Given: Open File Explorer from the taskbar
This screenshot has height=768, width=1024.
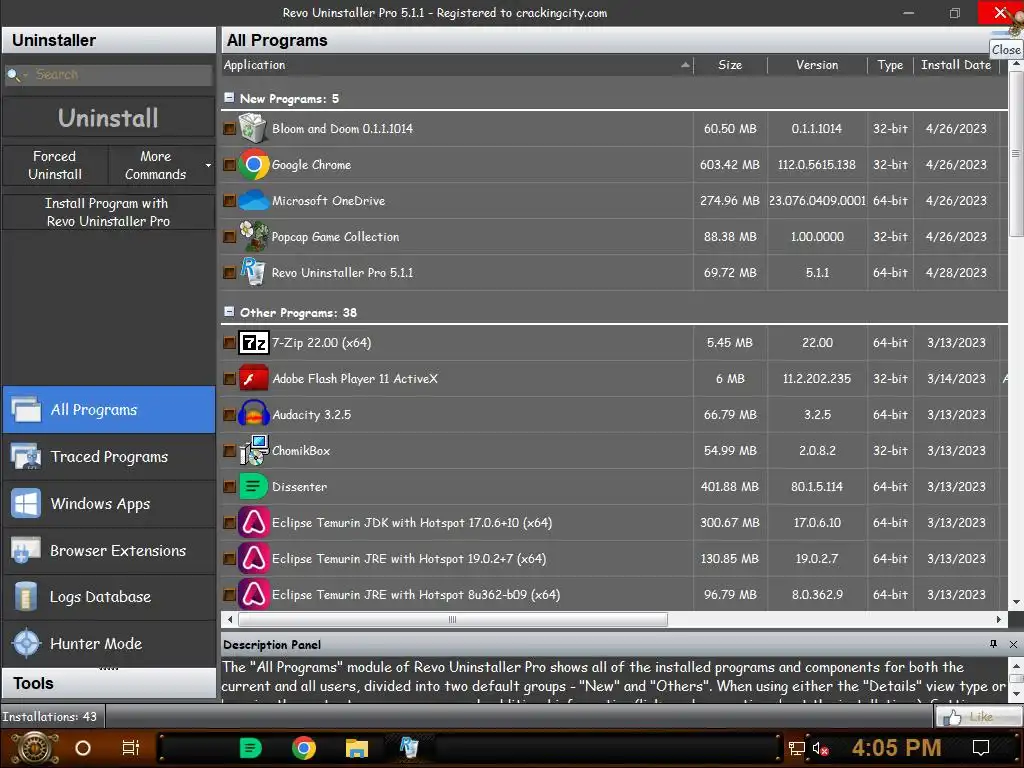Looking at the screenshot, I should (357, 748).
